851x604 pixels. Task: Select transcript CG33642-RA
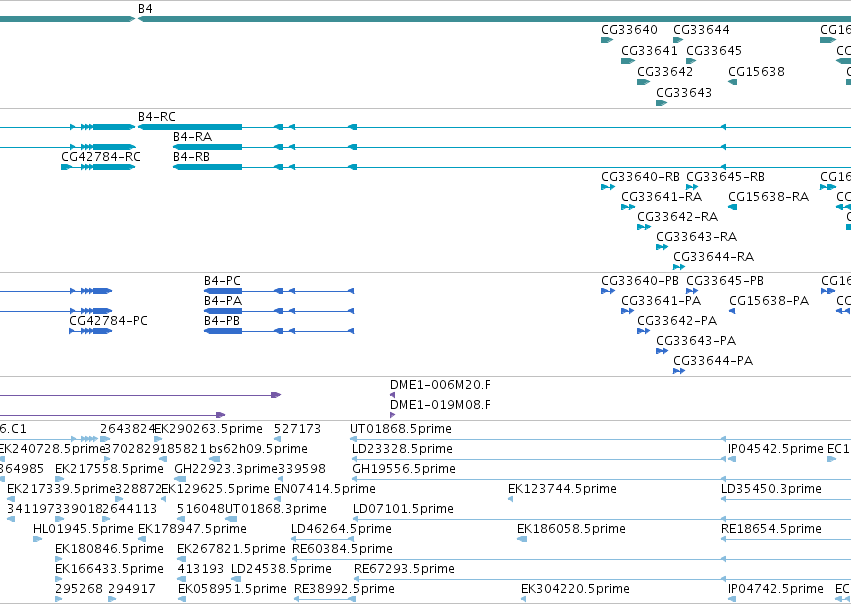click(677, 217)
